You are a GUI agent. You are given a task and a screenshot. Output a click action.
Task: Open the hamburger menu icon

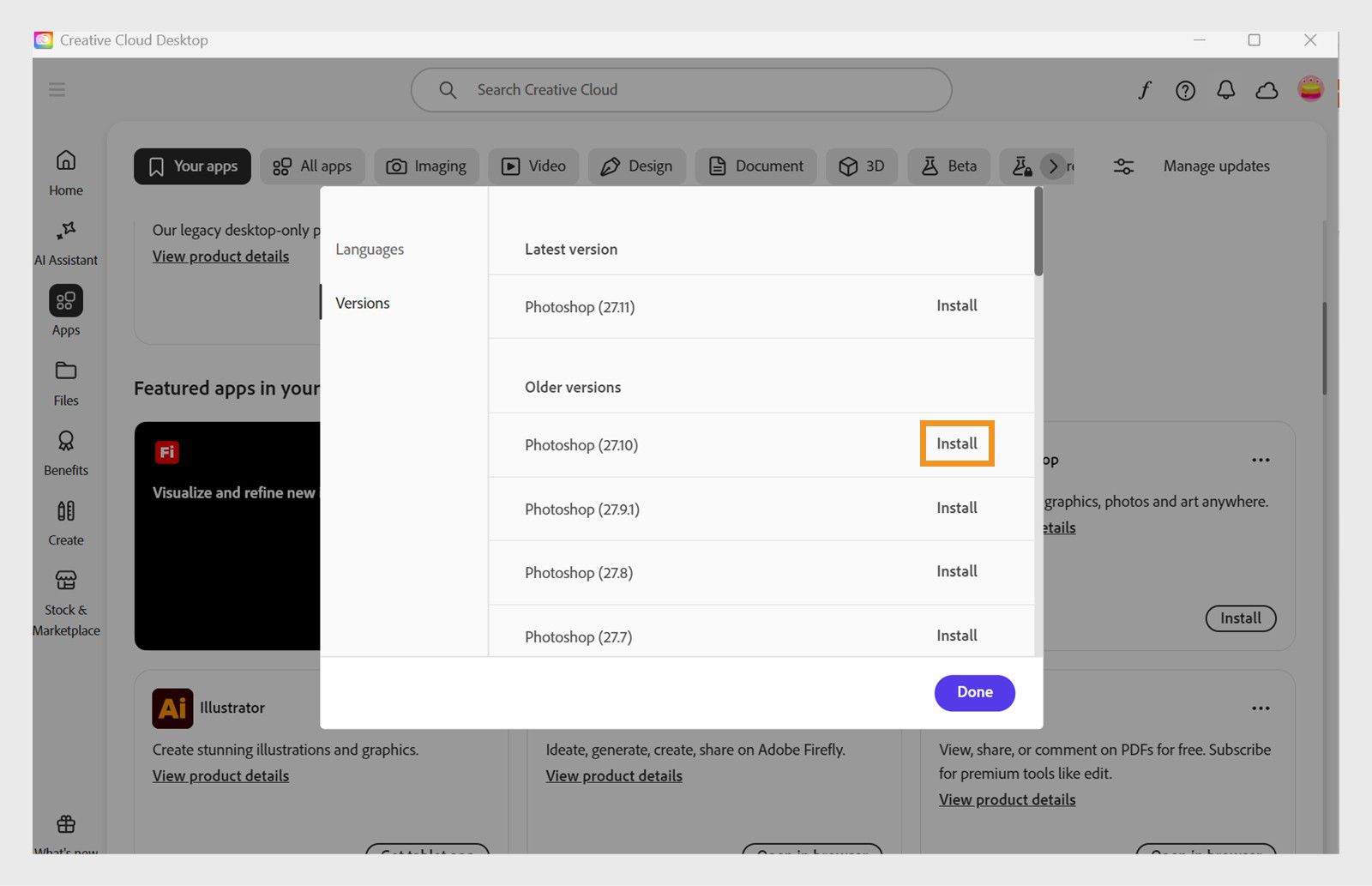tap(57, 90)
